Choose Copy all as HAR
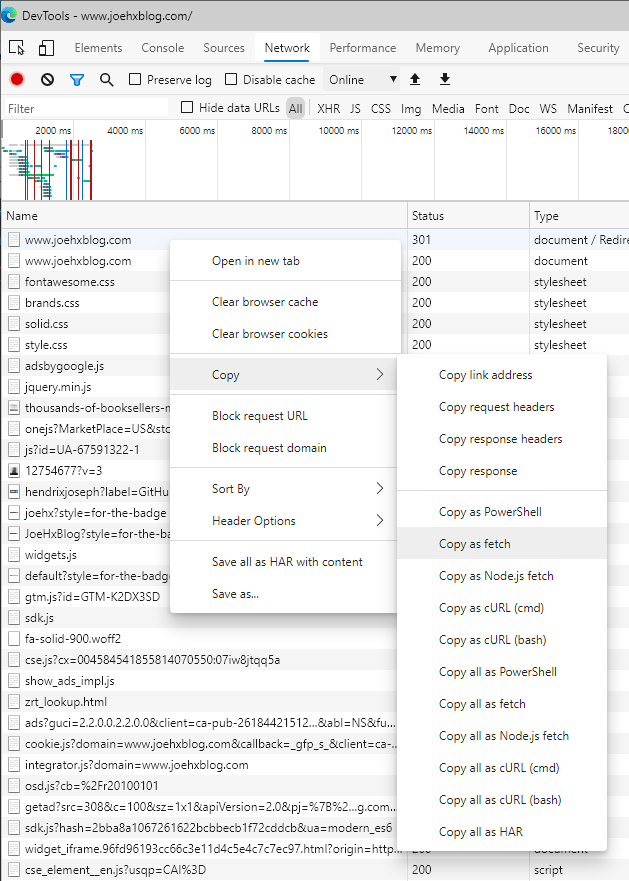629x881 pixels. pyautogui.click(x=502, y=832)
